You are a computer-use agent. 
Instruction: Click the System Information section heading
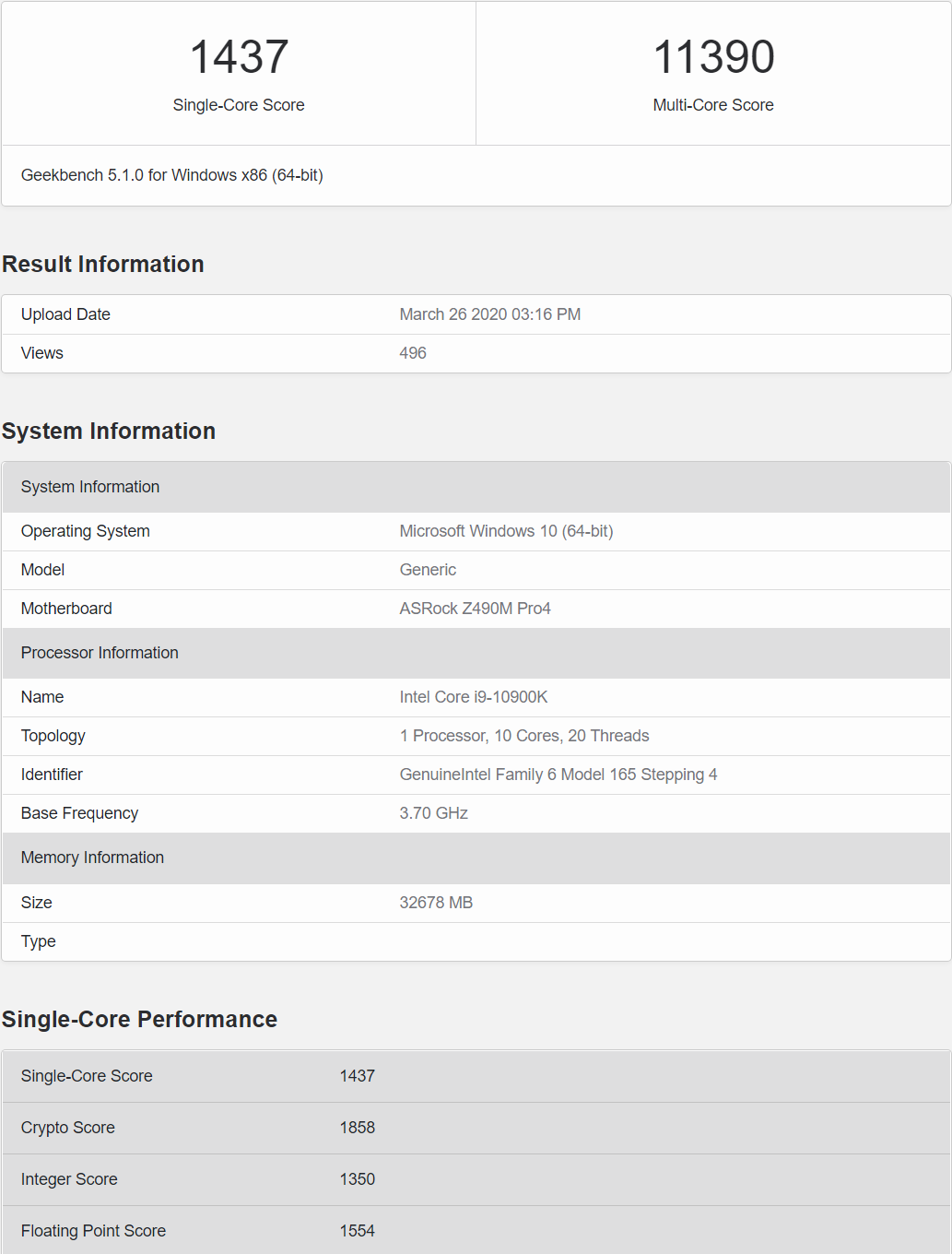(x=109, y=432)
